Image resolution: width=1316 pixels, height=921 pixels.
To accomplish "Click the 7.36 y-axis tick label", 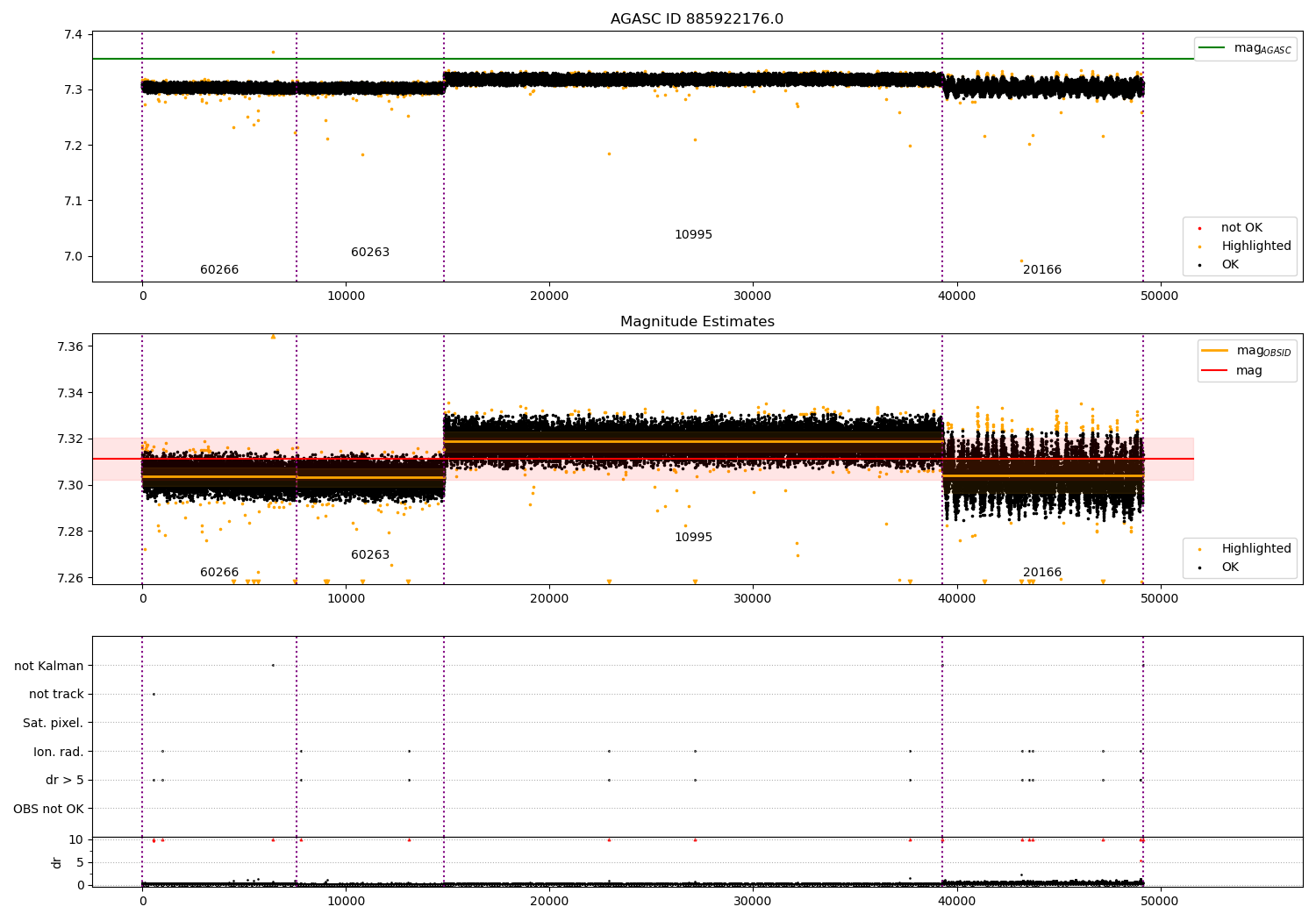I will pyautogui.click(x=70, y=347).
